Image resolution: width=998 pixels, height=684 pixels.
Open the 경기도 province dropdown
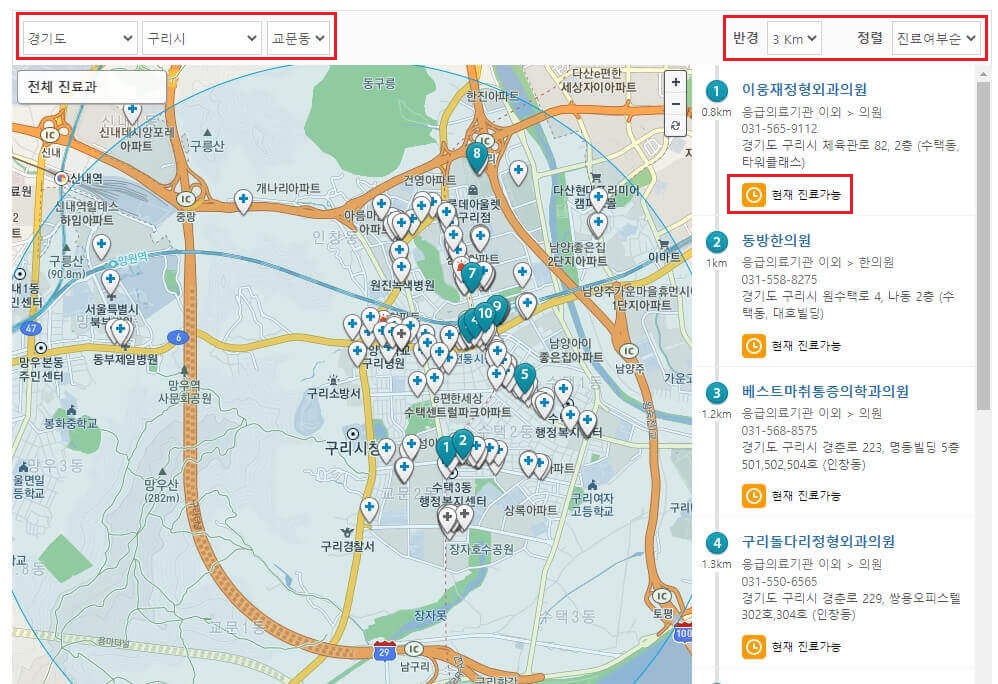(x=80, y=38)
